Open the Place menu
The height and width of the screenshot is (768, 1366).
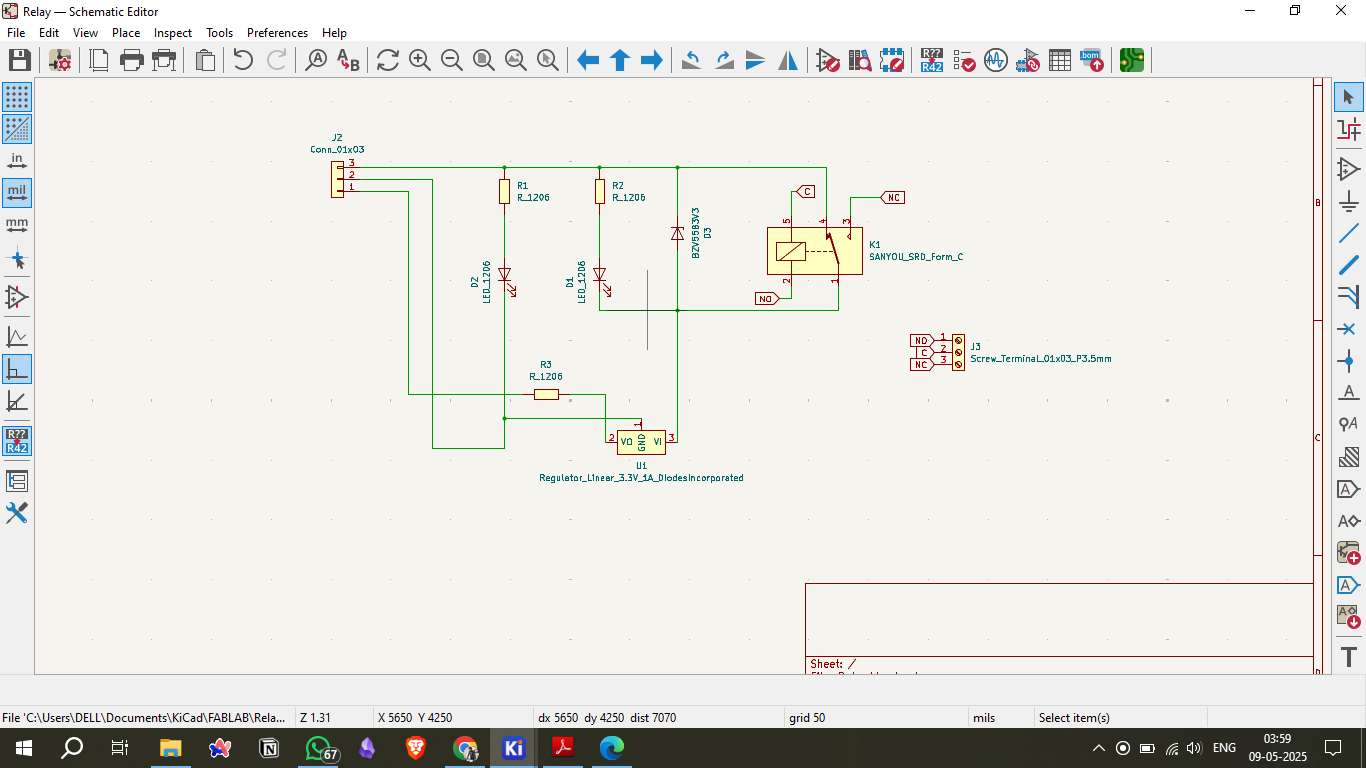[126, 32]
